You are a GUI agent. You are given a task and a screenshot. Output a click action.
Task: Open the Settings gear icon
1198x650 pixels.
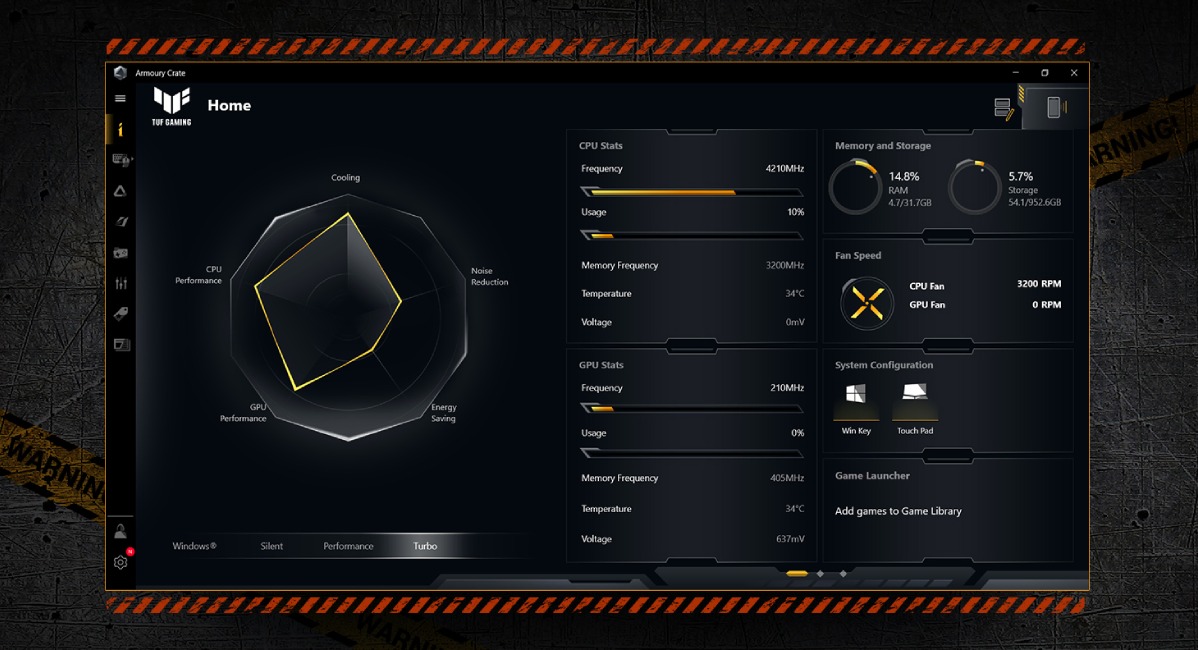pos(121,562)
